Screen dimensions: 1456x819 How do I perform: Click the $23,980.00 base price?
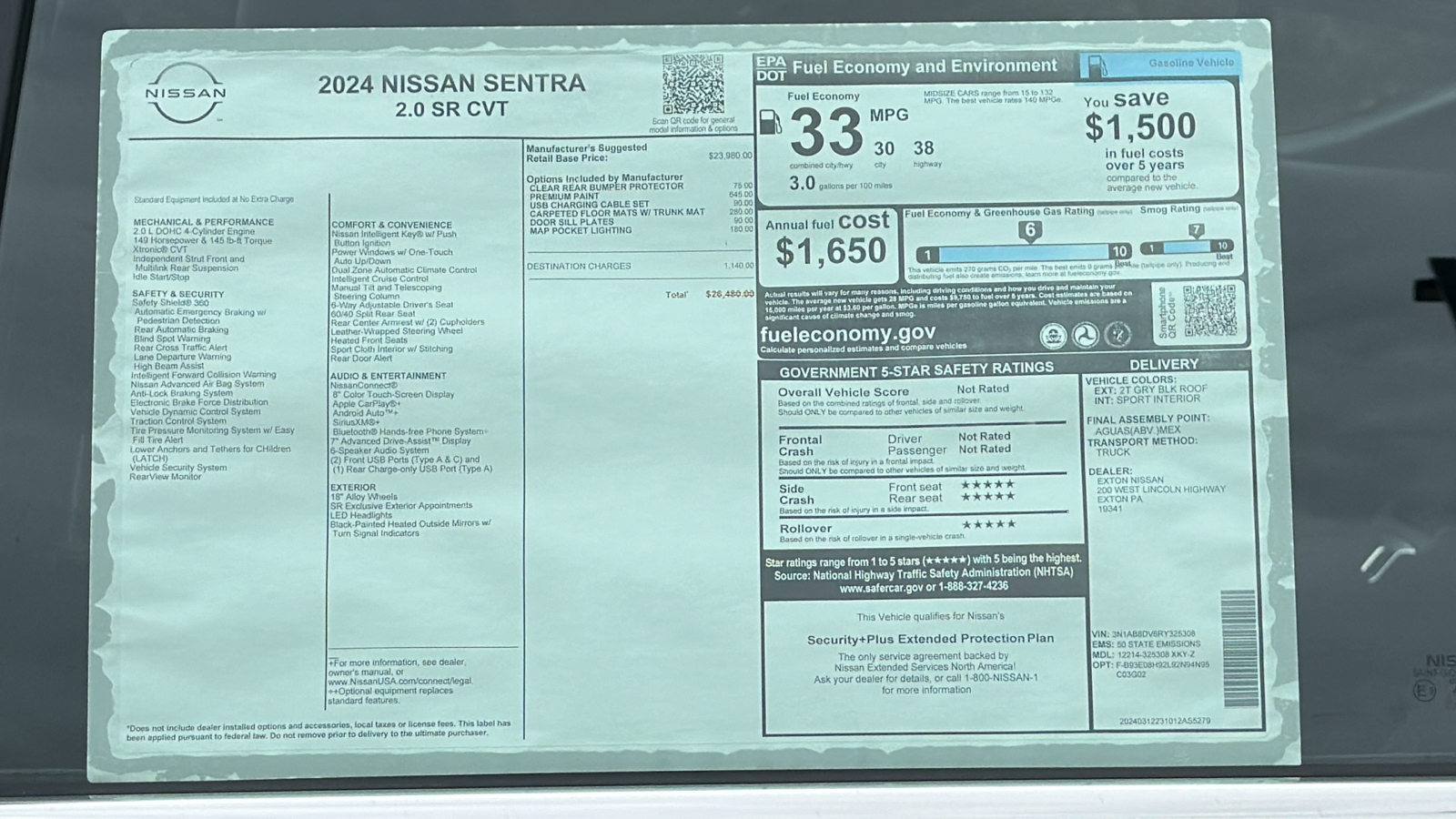[731, 156]
